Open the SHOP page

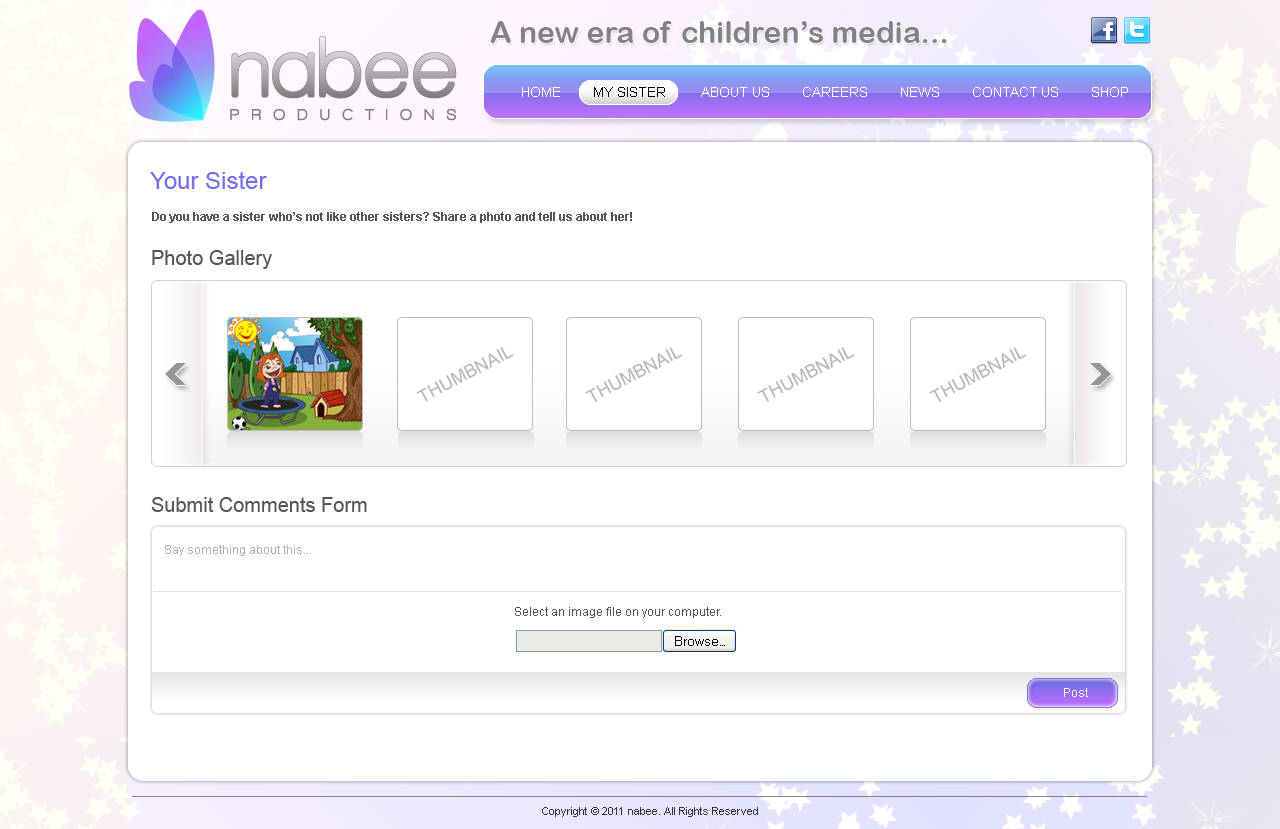pos(1109,92)
